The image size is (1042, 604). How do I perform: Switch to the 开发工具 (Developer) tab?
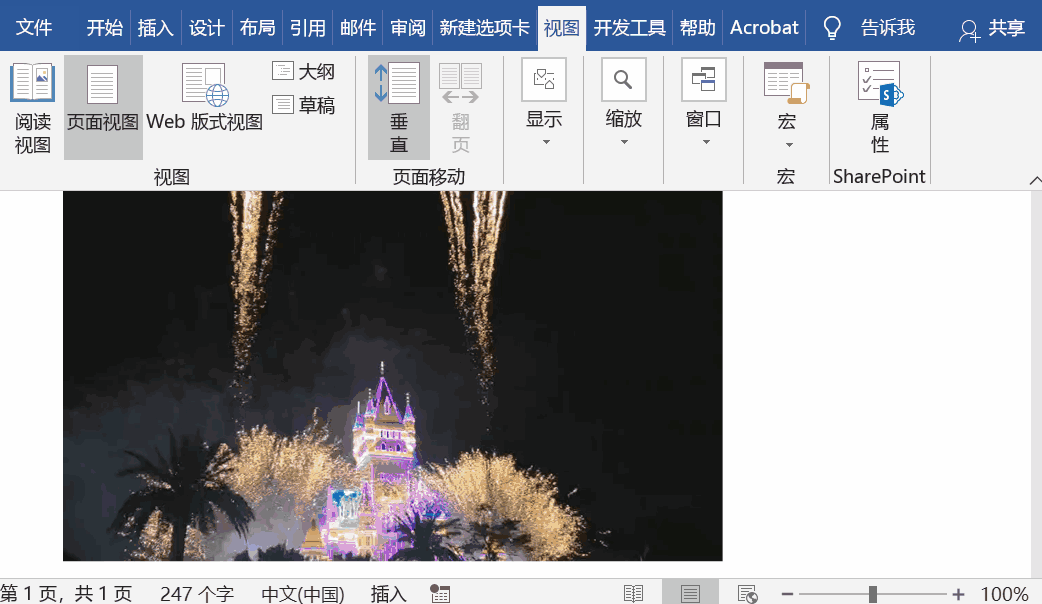point(629,28)
